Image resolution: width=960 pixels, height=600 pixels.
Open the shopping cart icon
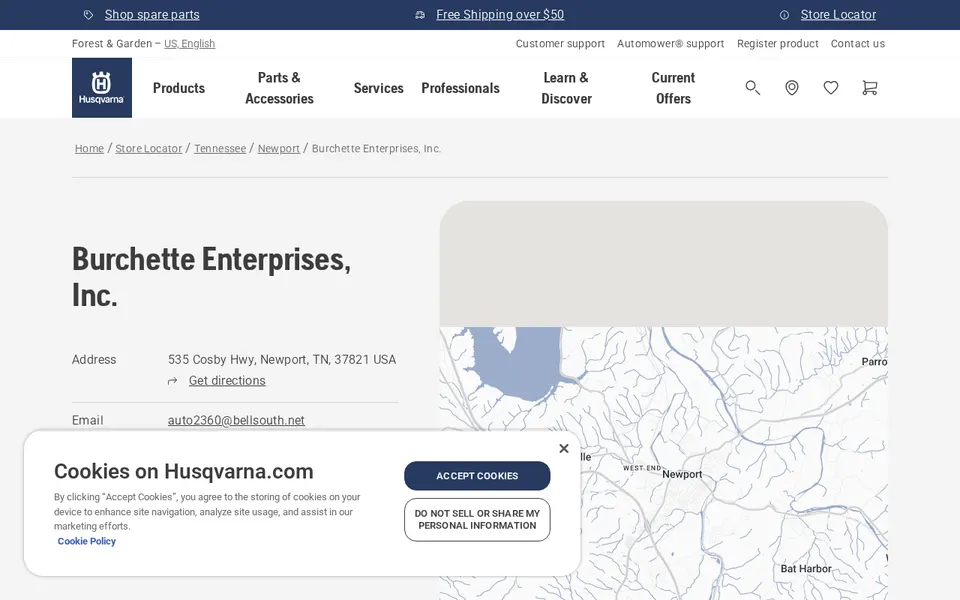(869, 88)
